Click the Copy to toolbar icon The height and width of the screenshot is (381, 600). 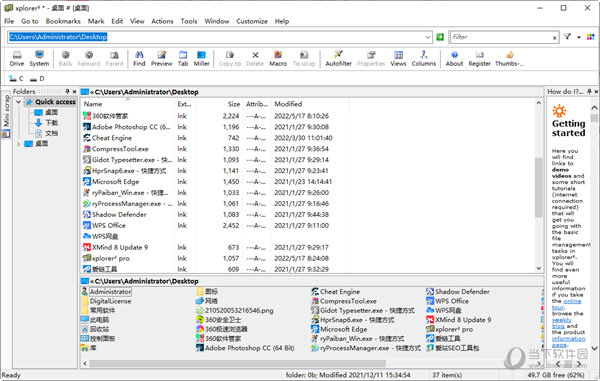point(230,59)
